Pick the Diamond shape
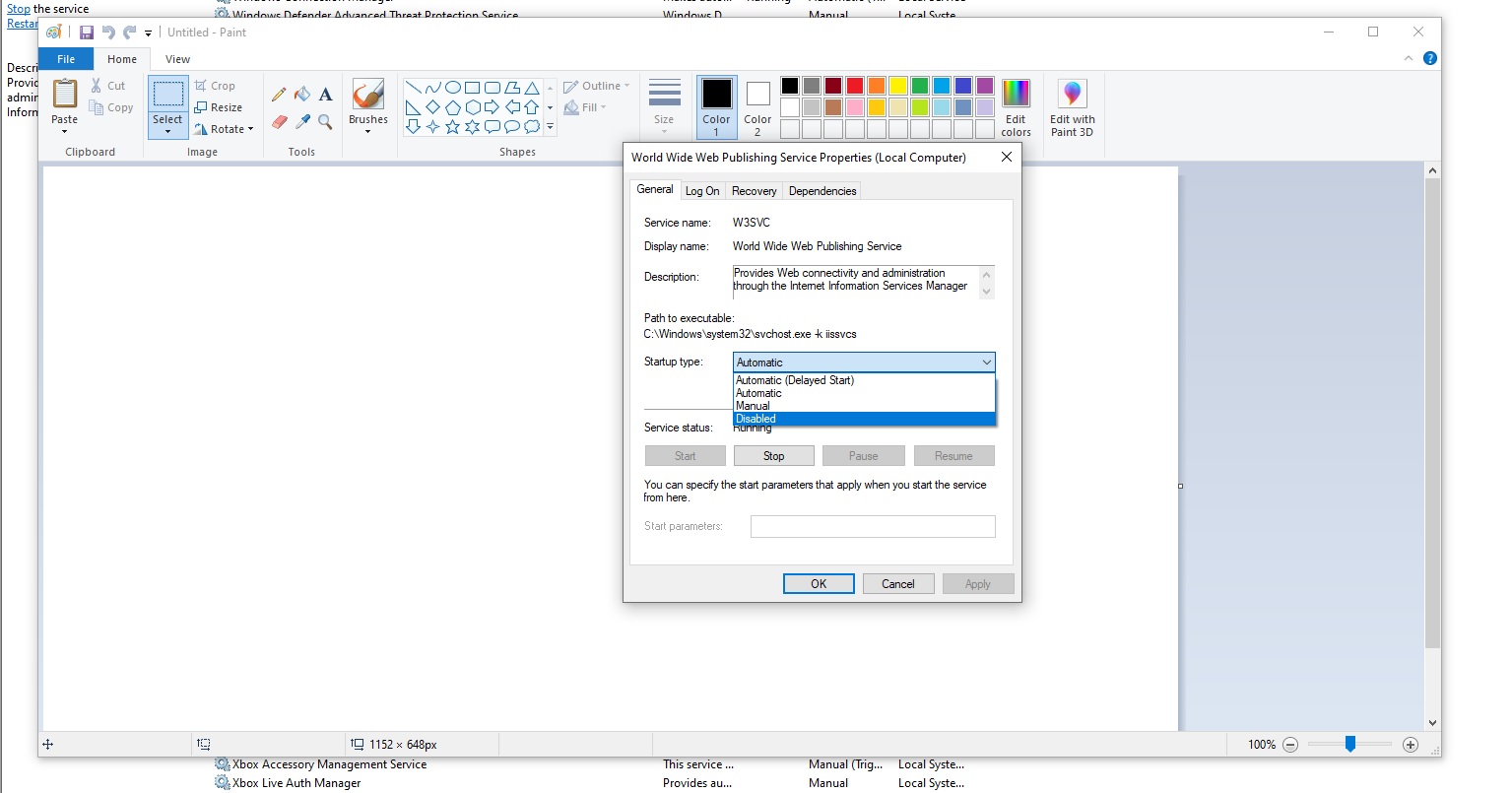The width and height of the screenshot is (1512, 793). [x=432, y=107]
